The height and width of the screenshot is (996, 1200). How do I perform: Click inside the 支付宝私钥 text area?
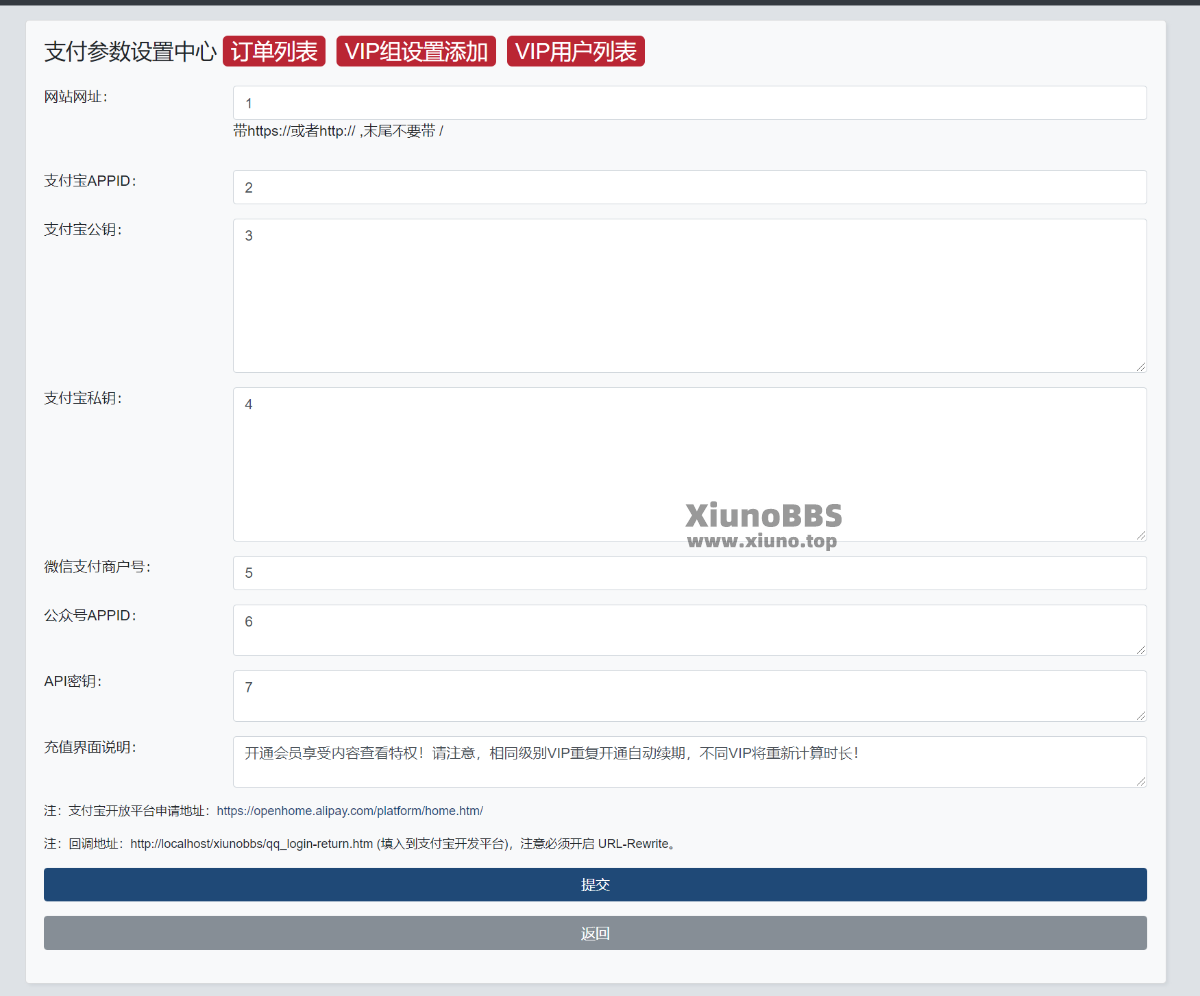689,464
